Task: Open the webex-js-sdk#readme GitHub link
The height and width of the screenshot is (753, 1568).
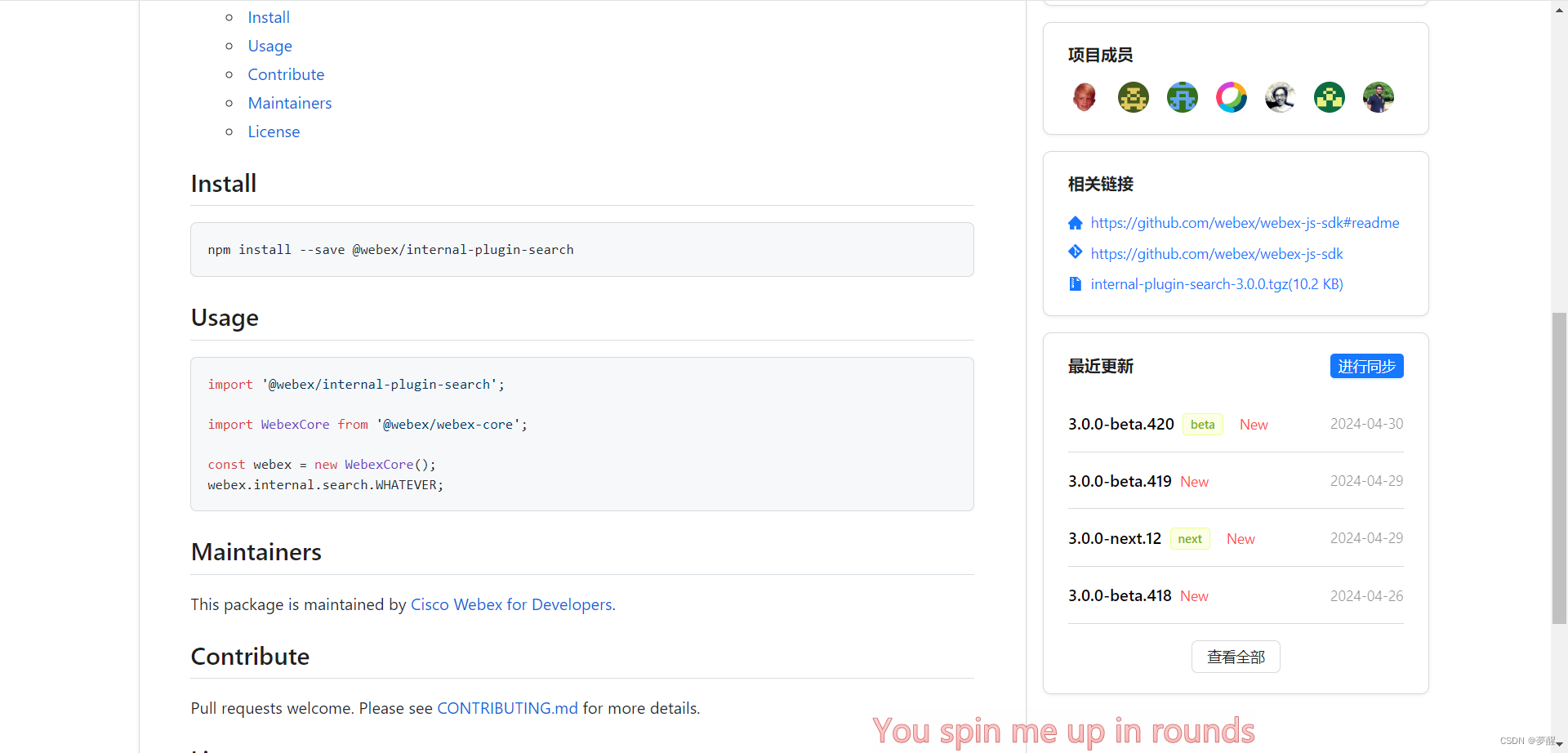Action: click(1245, 222)
